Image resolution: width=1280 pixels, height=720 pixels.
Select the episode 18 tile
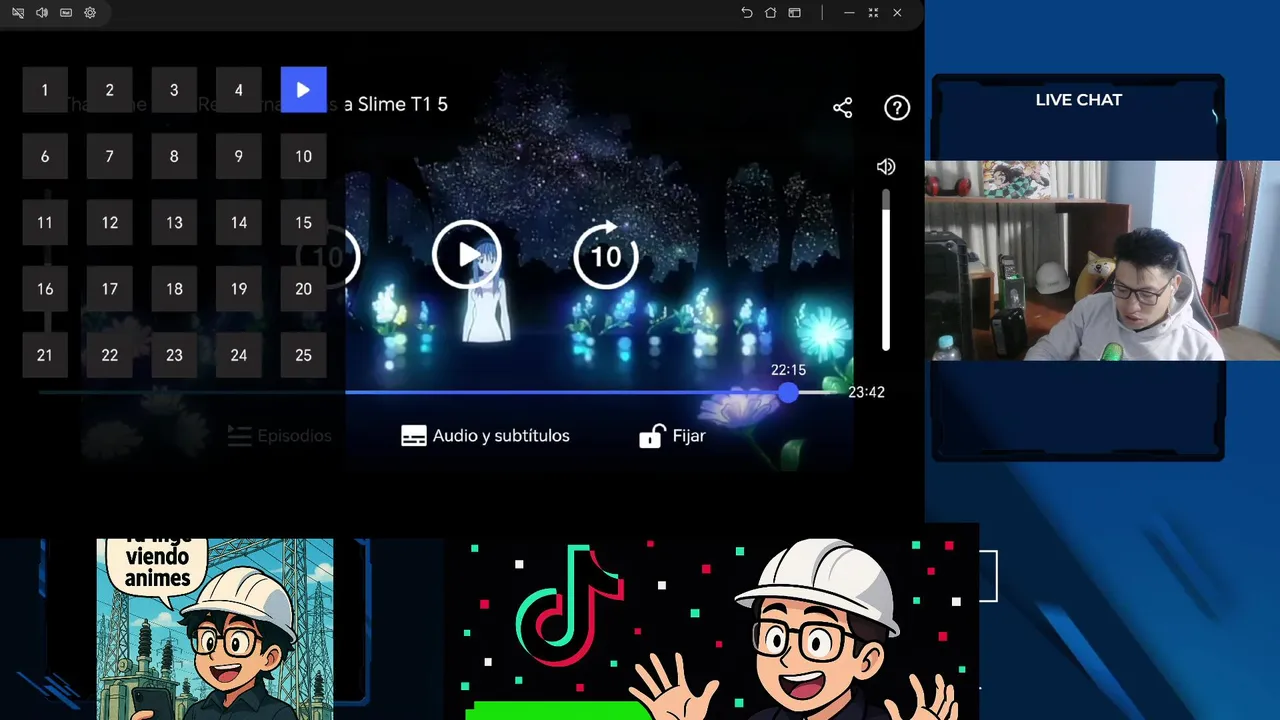click(174, 289)
